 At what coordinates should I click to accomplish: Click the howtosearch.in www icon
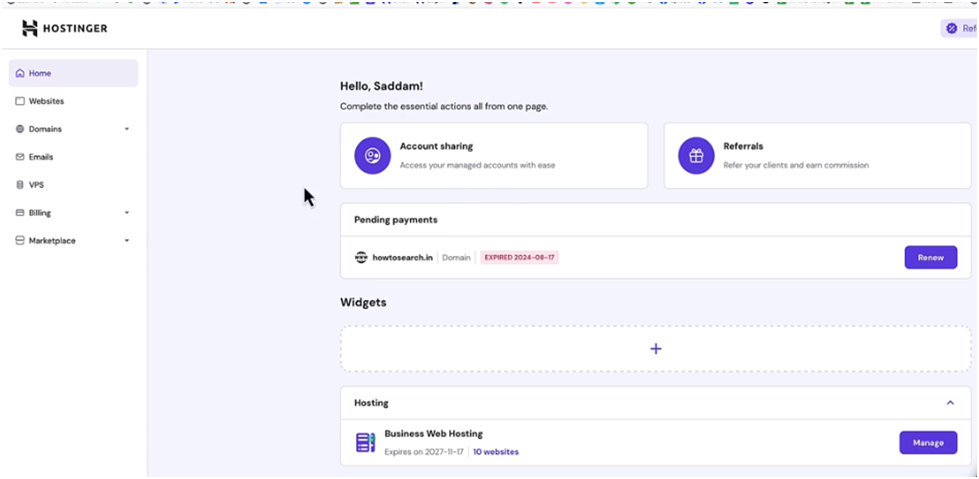point(361,257)
